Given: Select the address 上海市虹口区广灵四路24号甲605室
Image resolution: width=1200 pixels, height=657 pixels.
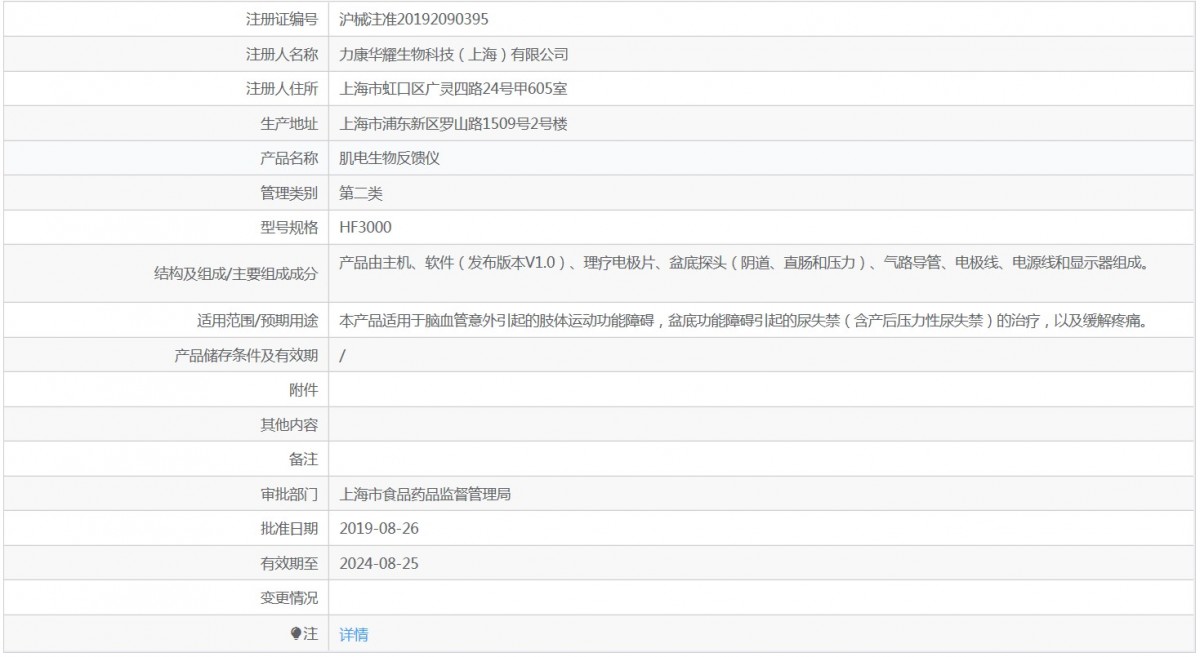Looking at the screenshot, I should [x=454, y=89].
